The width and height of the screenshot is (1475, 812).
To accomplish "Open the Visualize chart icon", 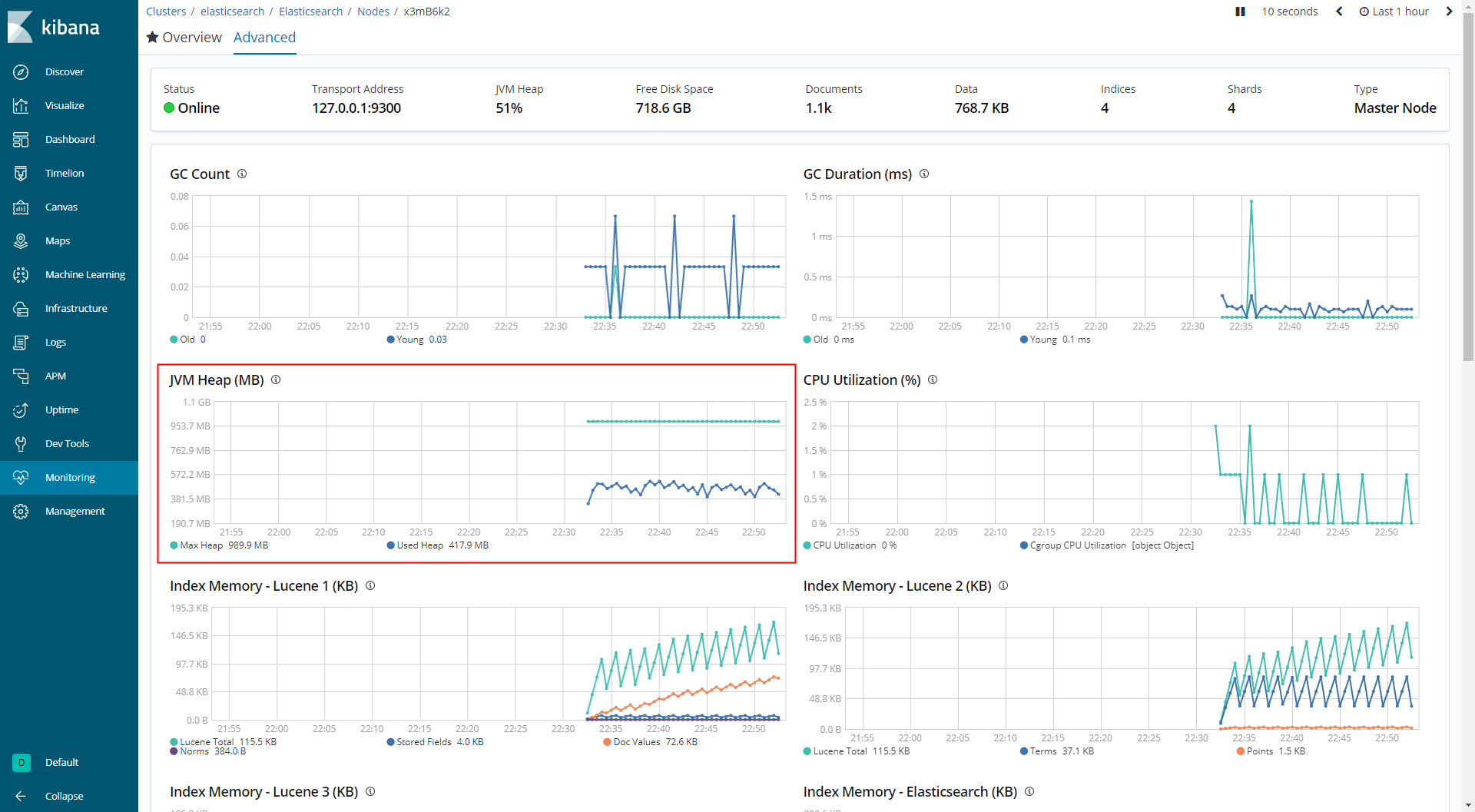I will (21, 105).
